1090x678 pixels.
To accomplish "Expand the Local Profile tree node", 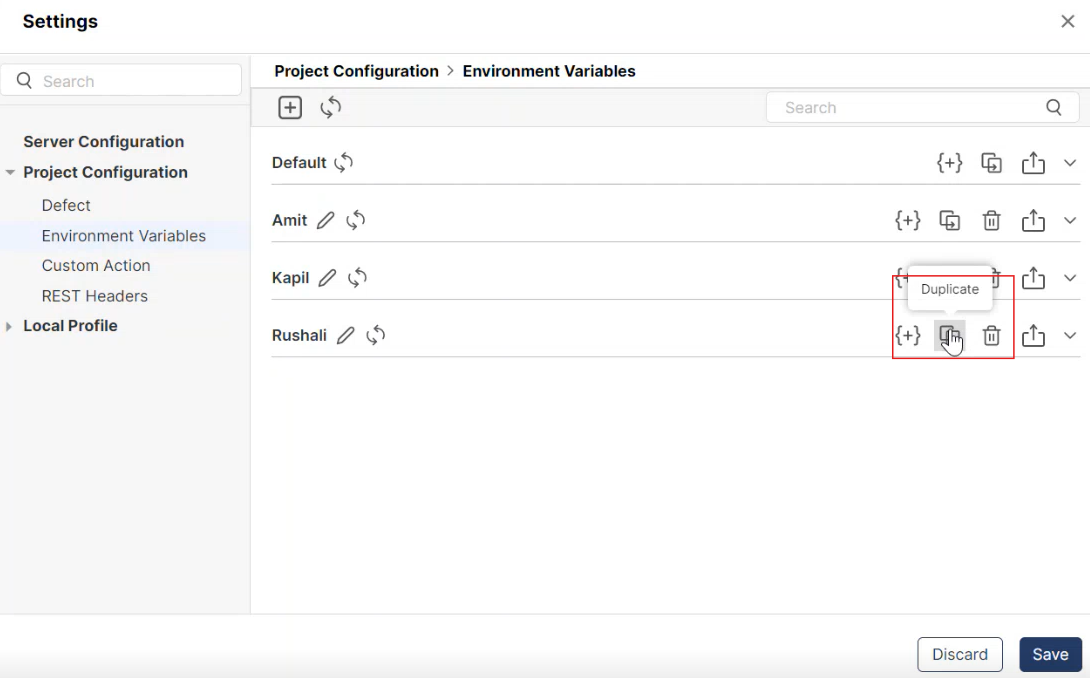I will click(9, 326).
